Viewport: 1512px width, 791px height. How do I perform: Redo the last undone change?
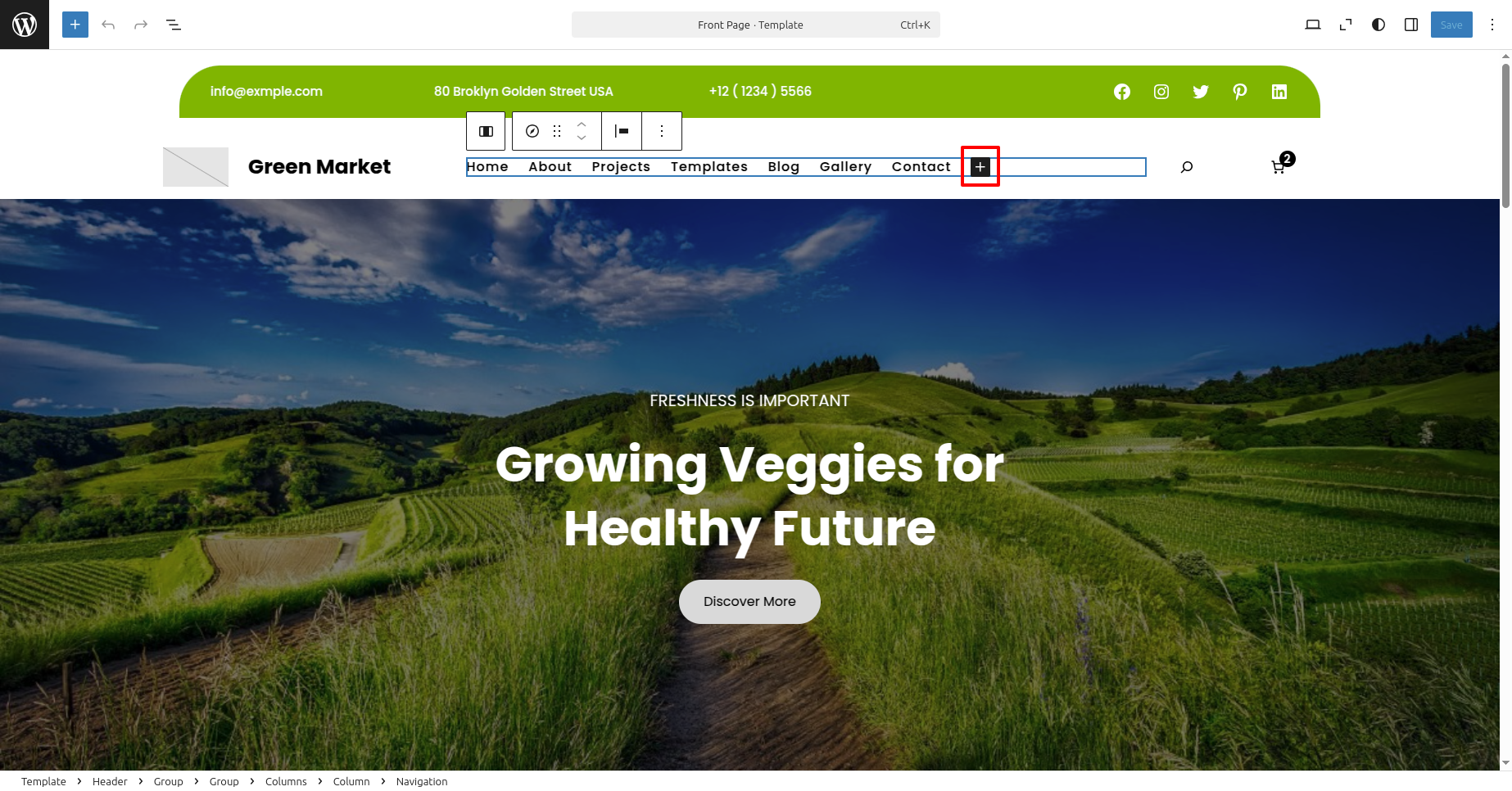coord(141,25)
